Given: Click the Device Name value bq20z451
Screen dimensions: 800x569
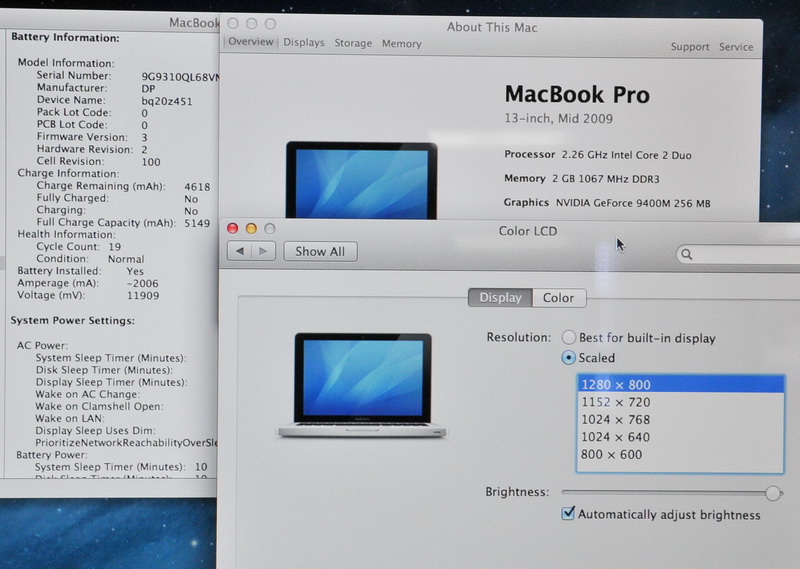Looking at the screenshot, I should pyautogui.click(x=167, y=101).
